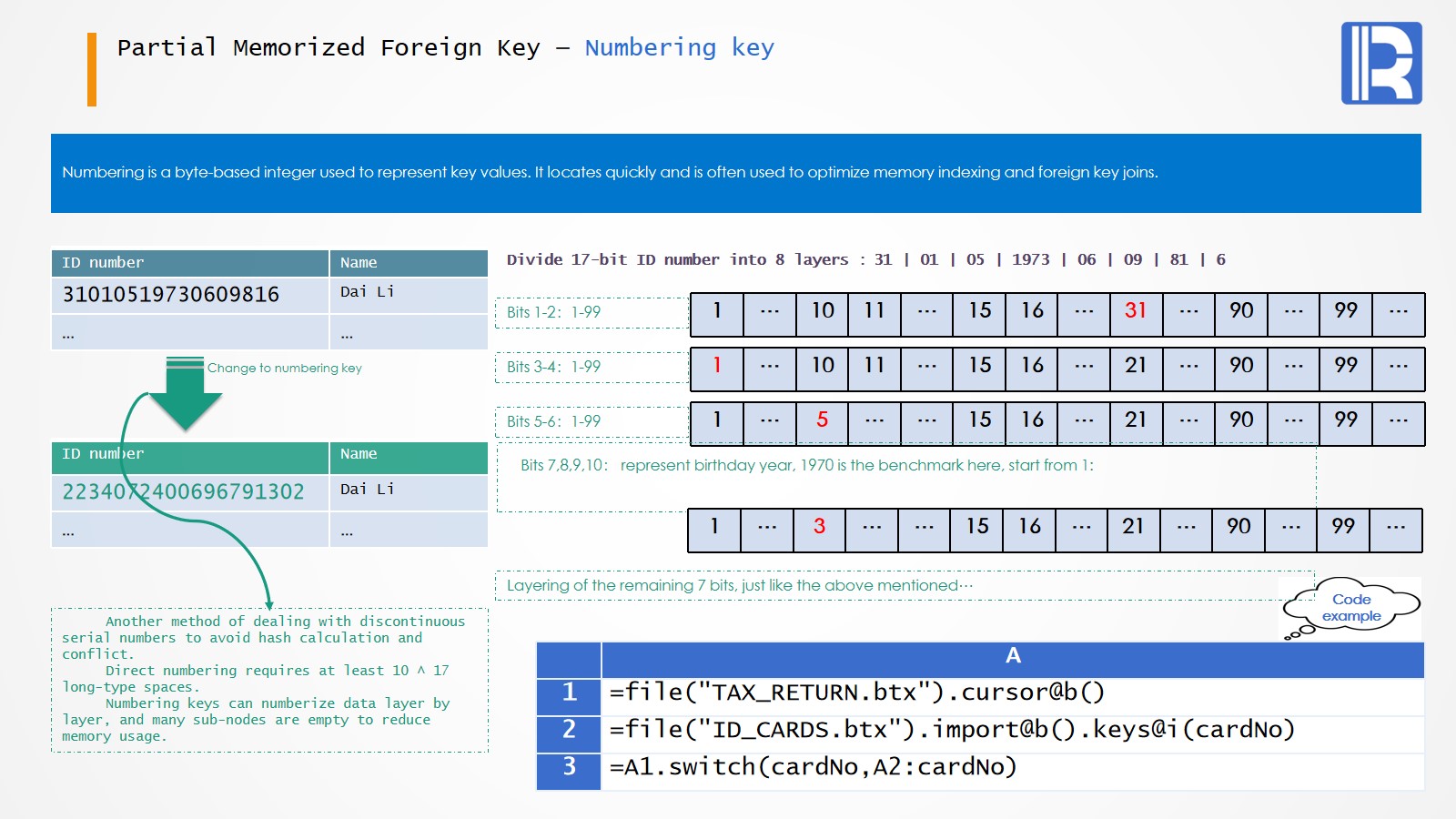The width and height of the screenshot is (1456, 819).
Task: Click 'Change to numbering key' label
Action: [x=284, y=369]
